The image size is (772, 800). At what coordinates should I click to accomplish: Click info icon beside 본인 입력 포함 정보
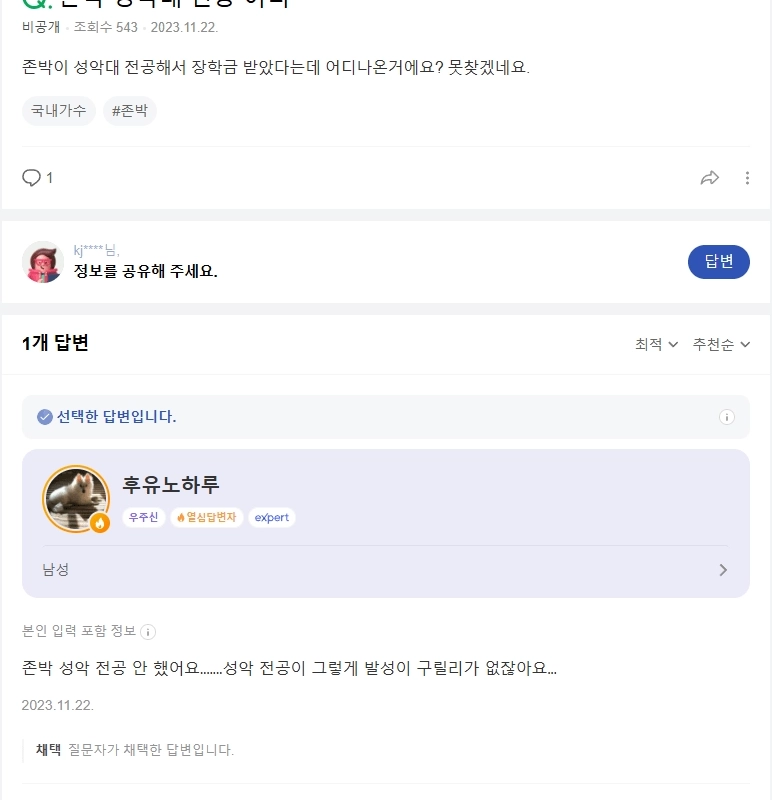click(x=148, y=632)
